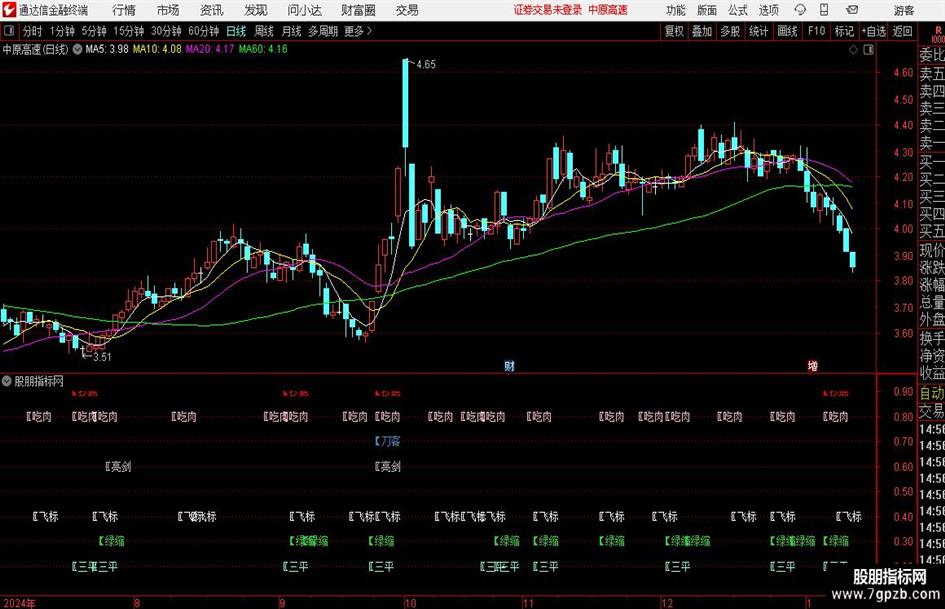Click the 3.51 low price label
The height and width of the screenshot is (609, 945).
pyautogui.click(x=102, y=357)
